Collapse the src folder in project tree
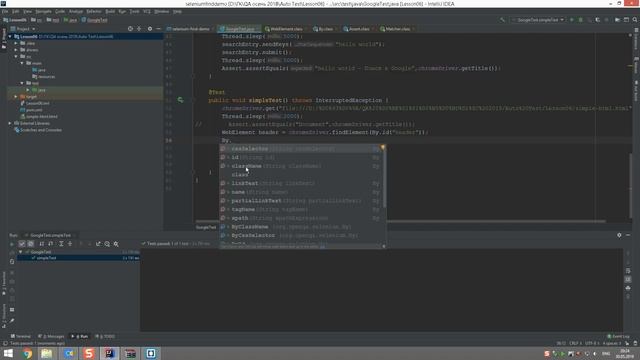The width and height of the screenshot is (640, 360). pyautogui.click(x=16, y=56)
